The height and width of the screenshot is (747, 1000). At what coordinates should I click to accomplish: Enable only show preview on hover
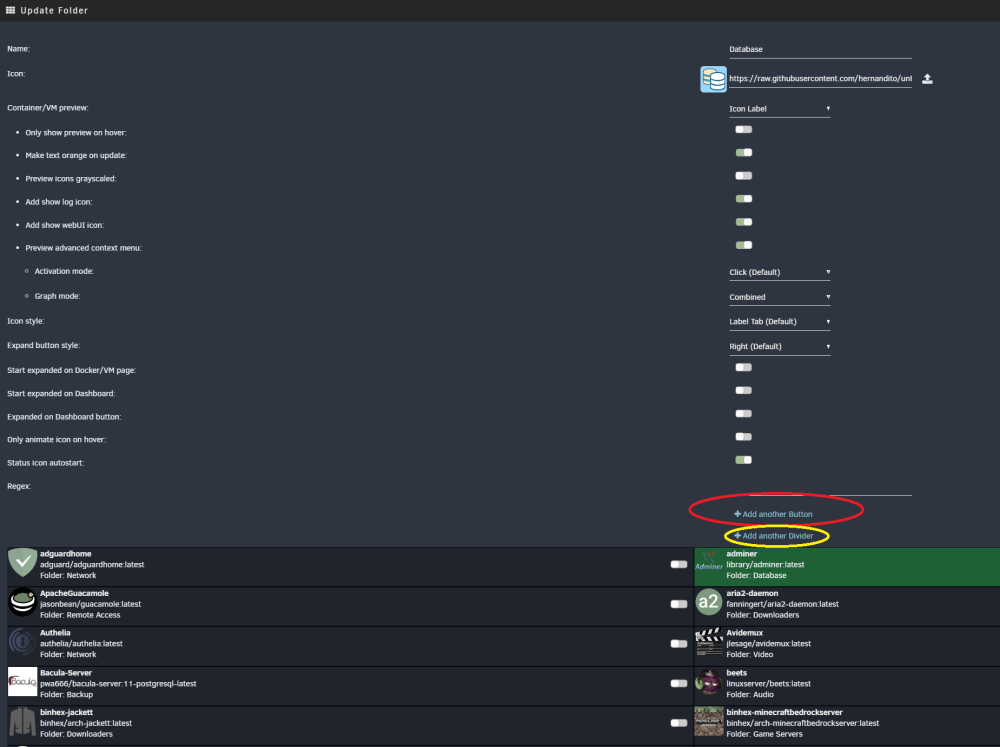tap(744, 129)
